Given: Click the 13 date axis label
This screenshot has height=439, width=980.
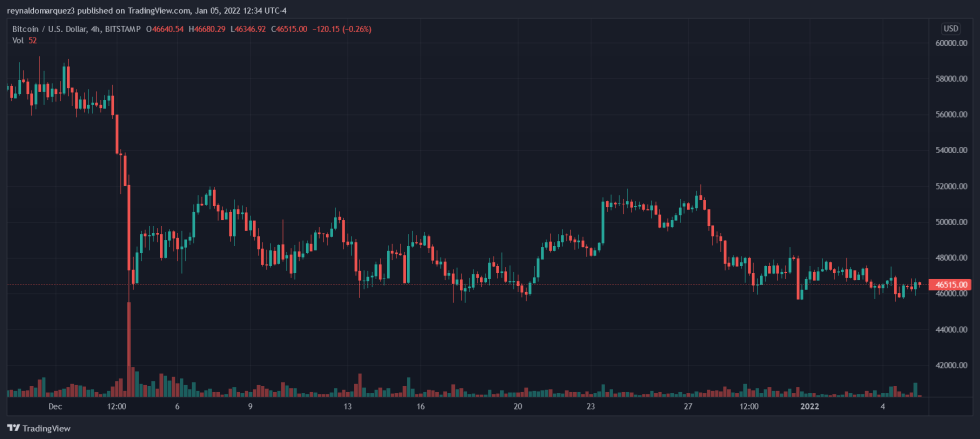Looking at the screenshot, I should 349,406.
